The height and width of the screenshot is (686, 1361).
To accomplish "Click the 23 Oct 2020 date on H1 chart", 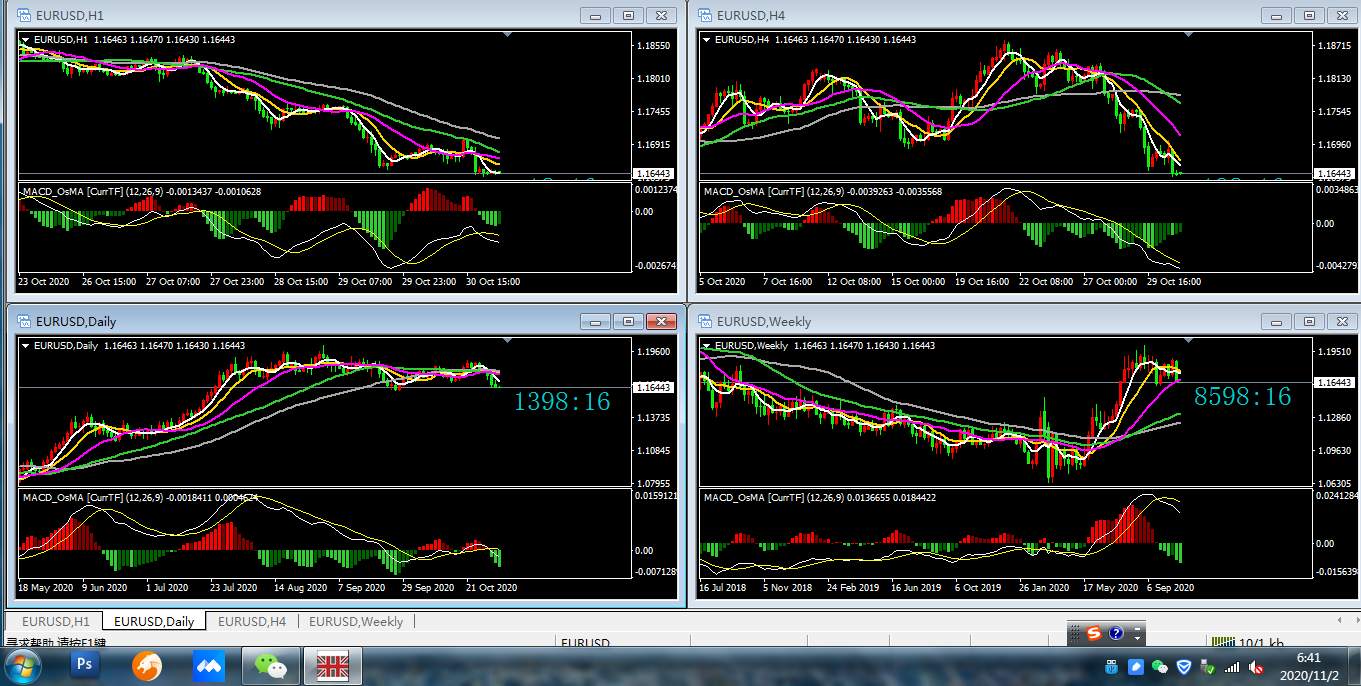I will [44, 282].
